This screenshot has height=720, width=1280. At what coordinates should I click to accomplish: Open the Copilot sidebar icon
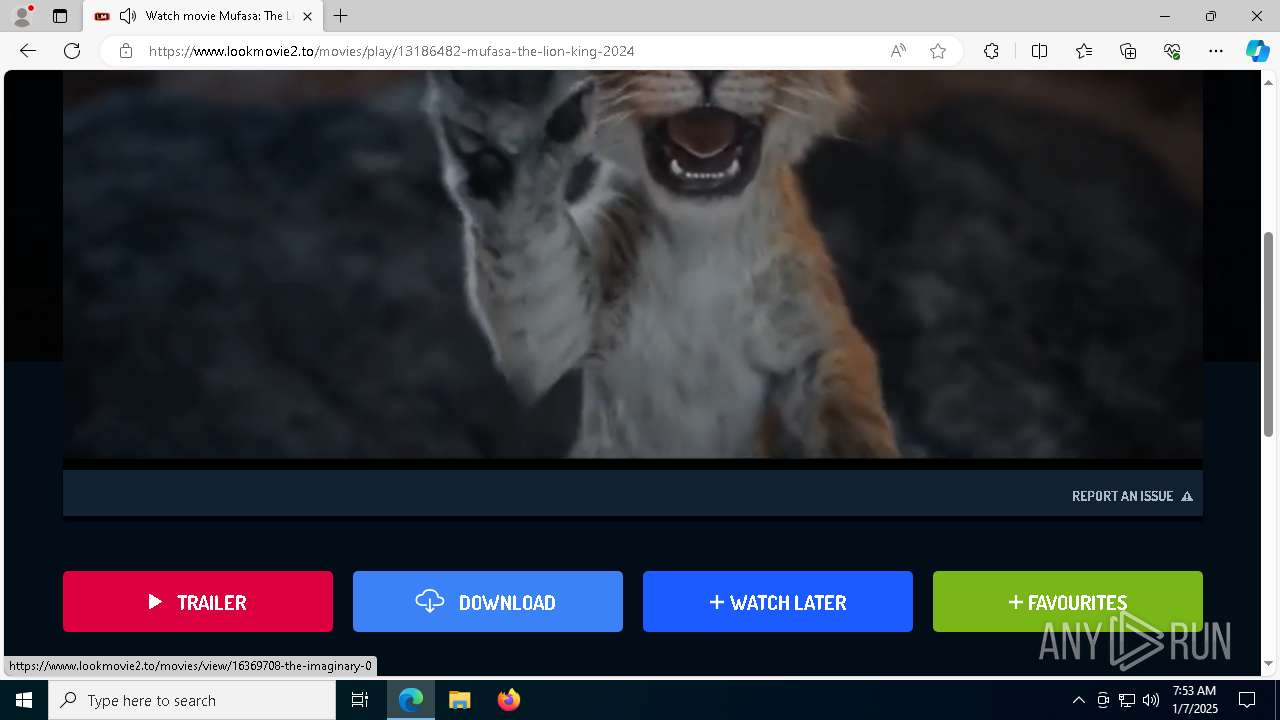(x=1257, y=51)
